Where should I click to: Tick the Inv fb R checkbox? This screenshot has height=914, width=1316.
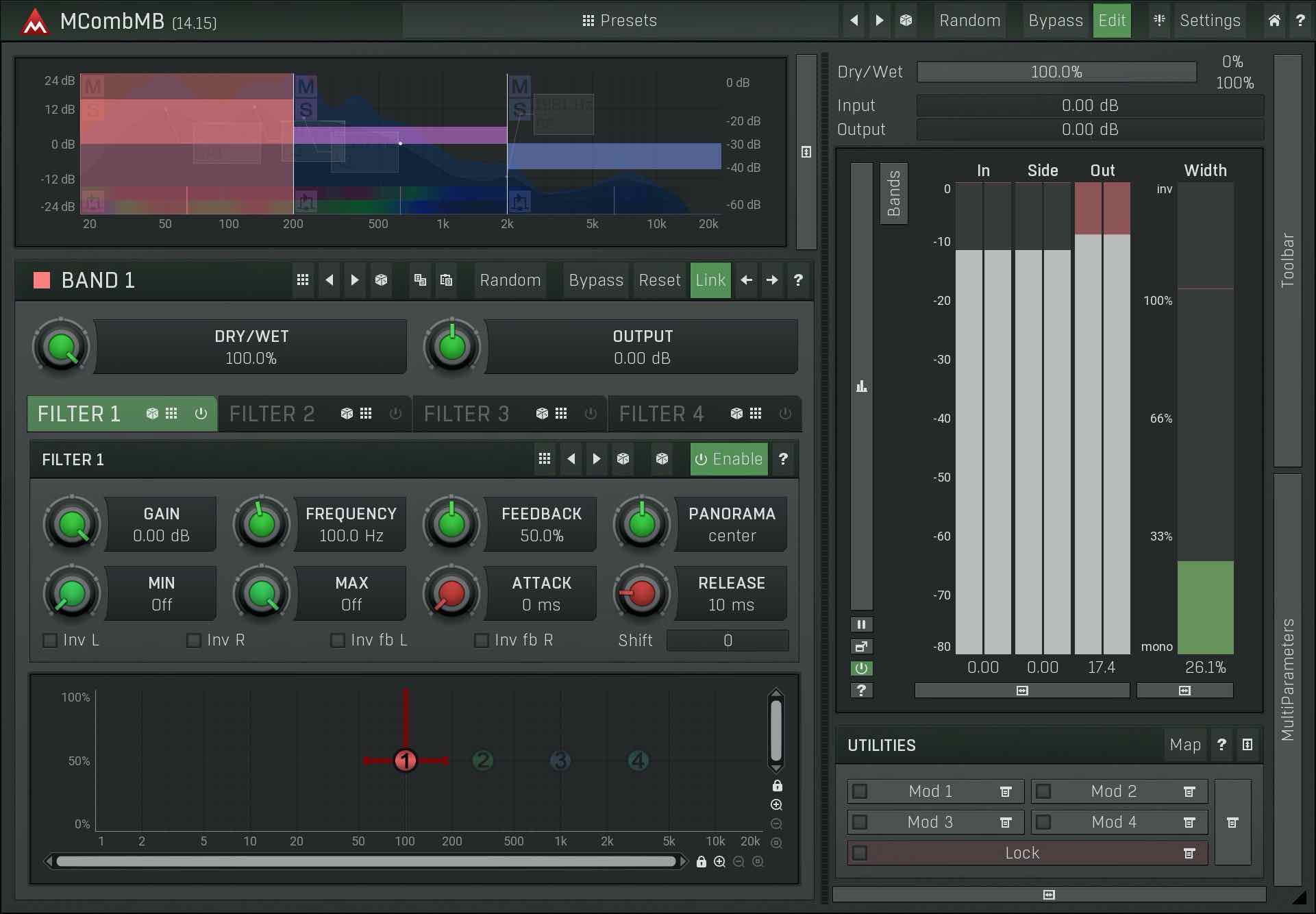coord(482,641)
